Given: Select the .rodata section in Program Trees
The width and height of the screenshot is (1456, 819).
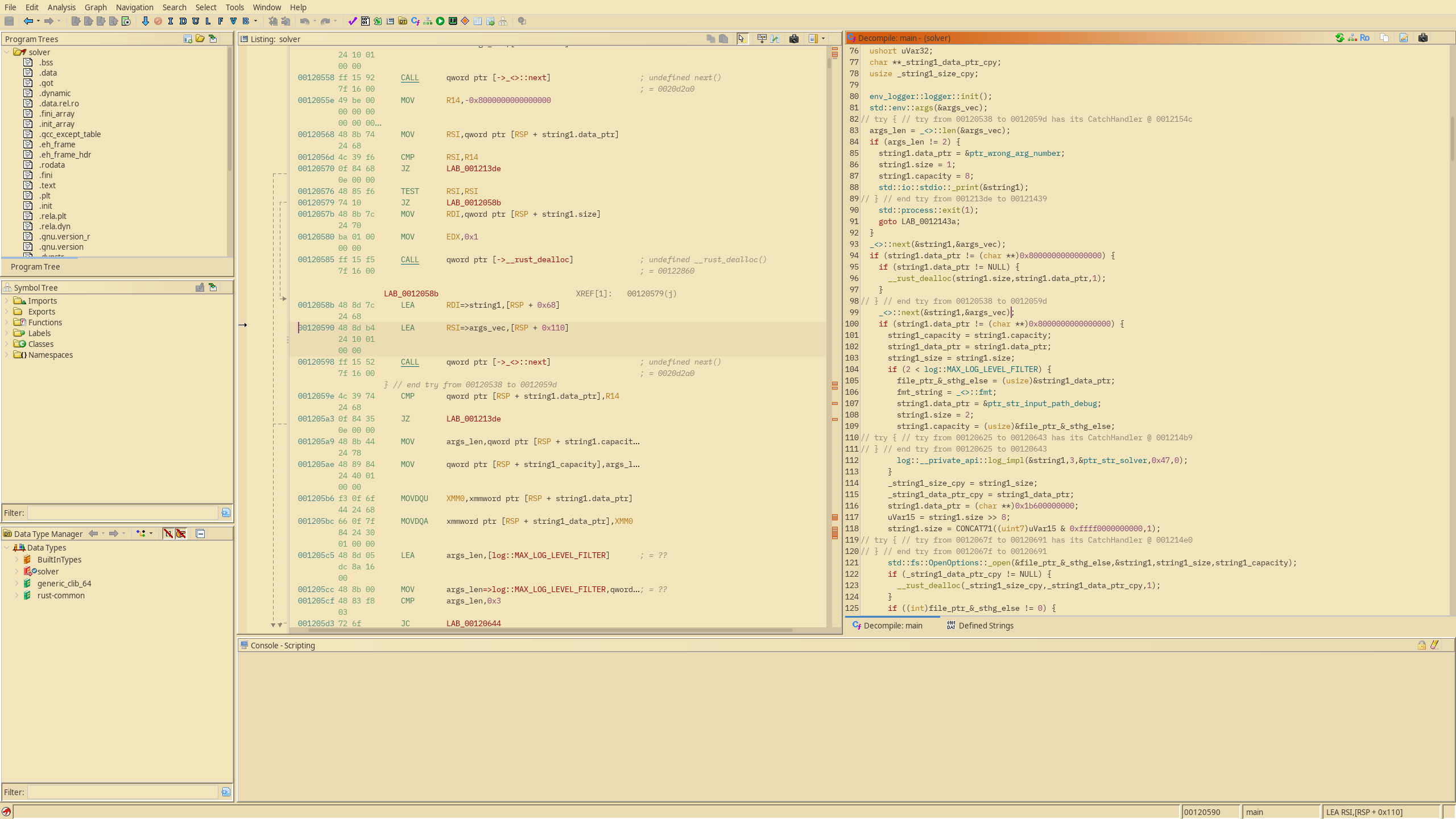Looking at the screenshot, I should pos(52,165).
